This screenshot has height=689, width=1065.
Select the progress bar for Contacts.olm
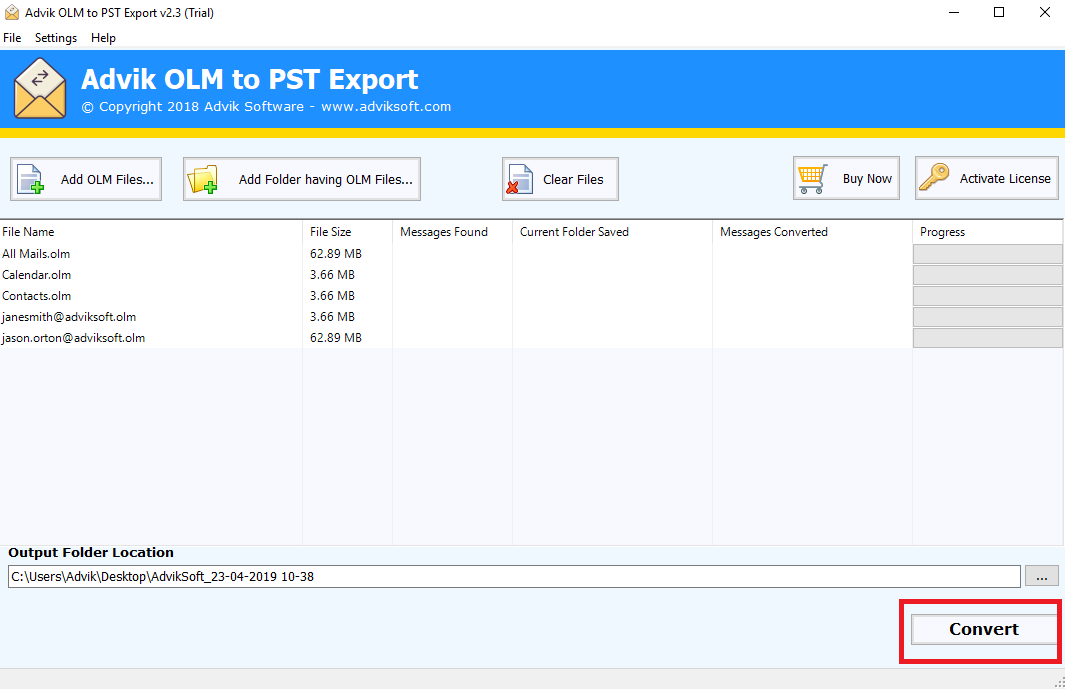coord(988,296)
